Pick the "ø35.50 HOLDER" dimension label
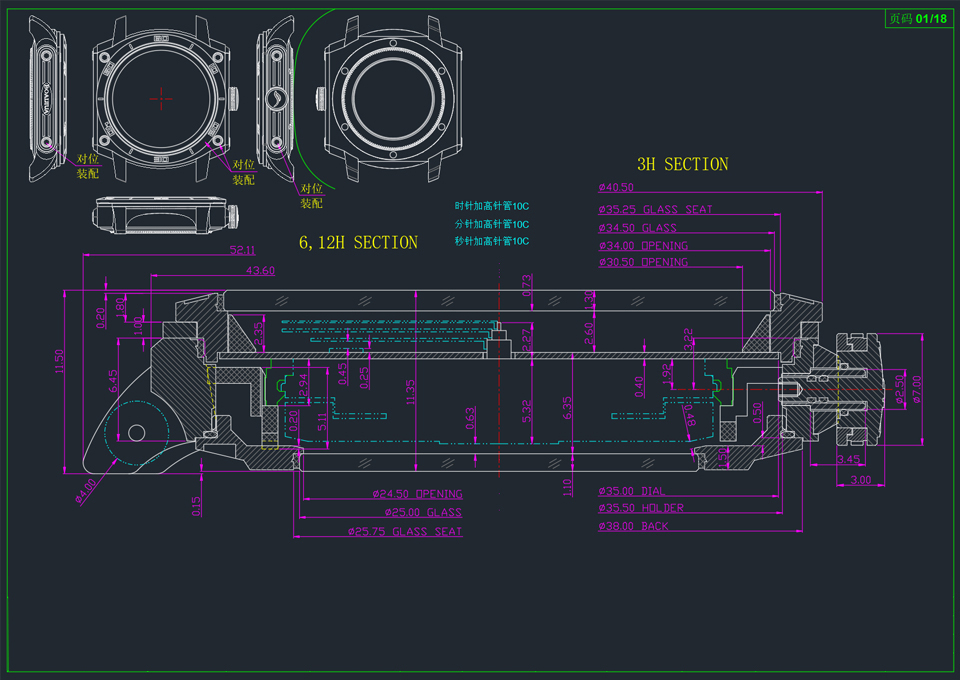Image resolution: width=960 pixels, height=680 pixels. coord(641,508)
